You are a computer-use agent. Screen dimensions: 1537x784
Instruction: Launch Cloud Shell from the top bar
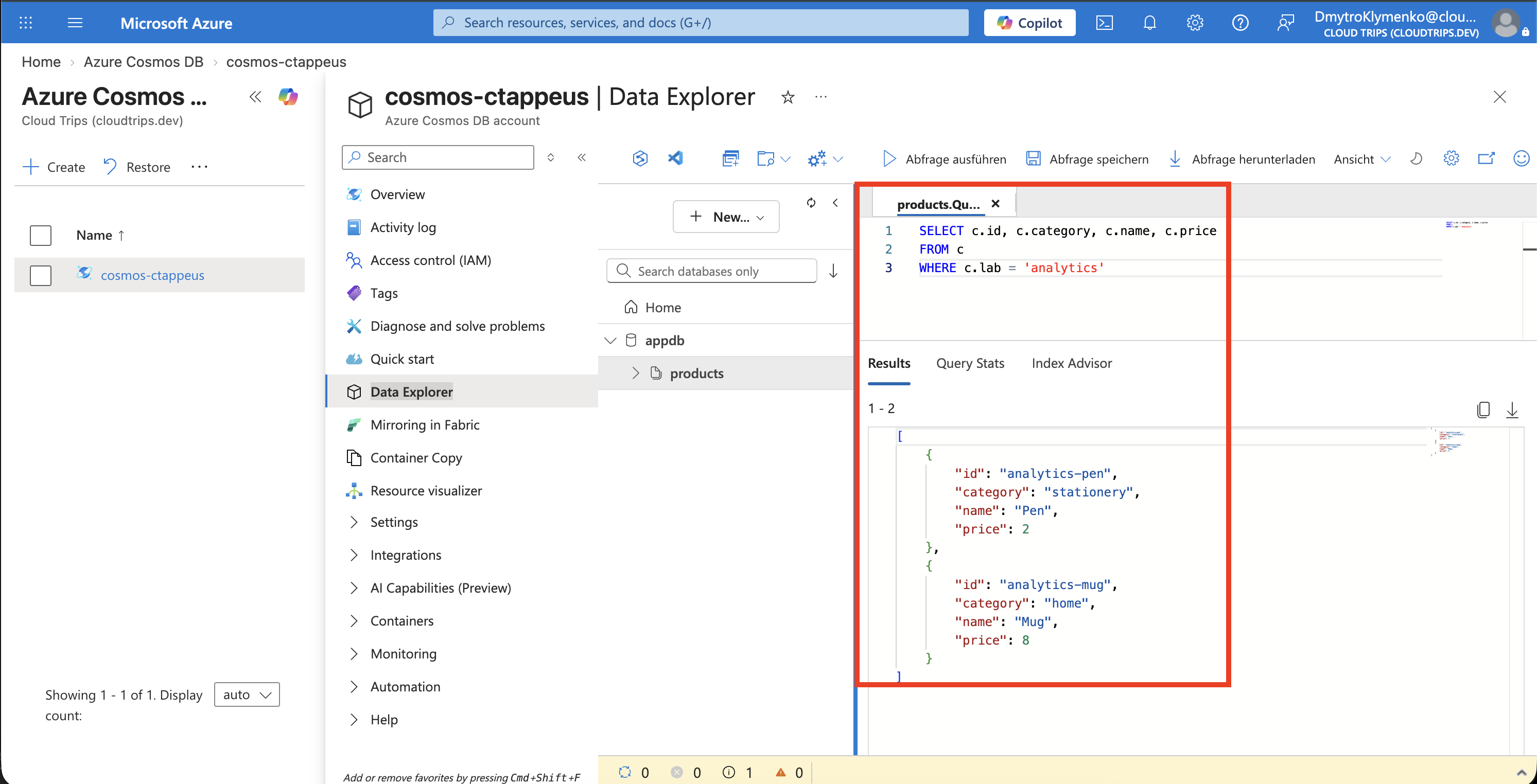point(1105,23)
